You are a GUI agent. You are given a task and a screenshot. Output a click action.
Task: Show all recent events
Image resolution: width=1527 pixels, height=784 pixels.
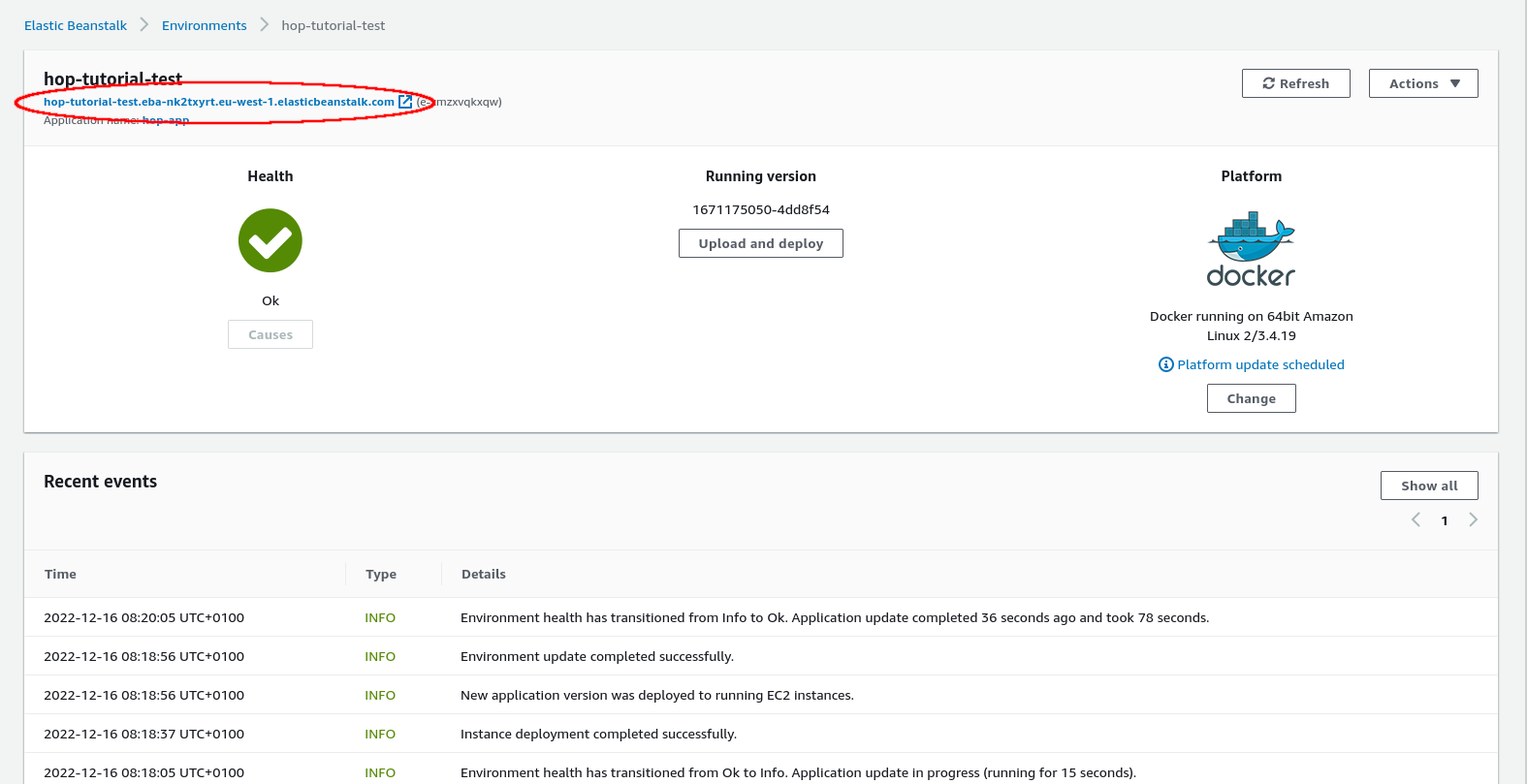[1429, 486]
